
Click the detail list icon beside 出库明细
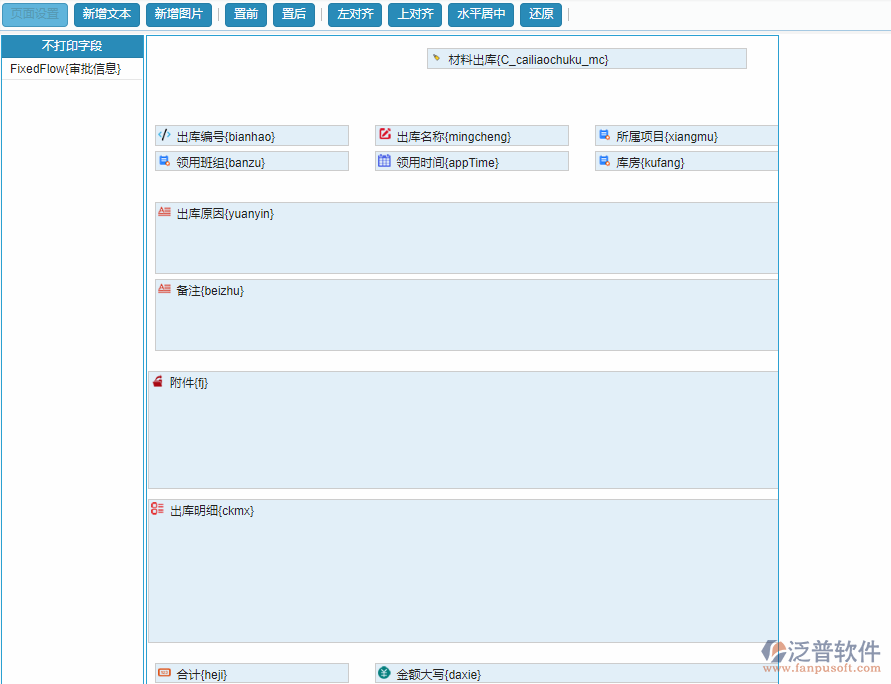tap(157, 509)
